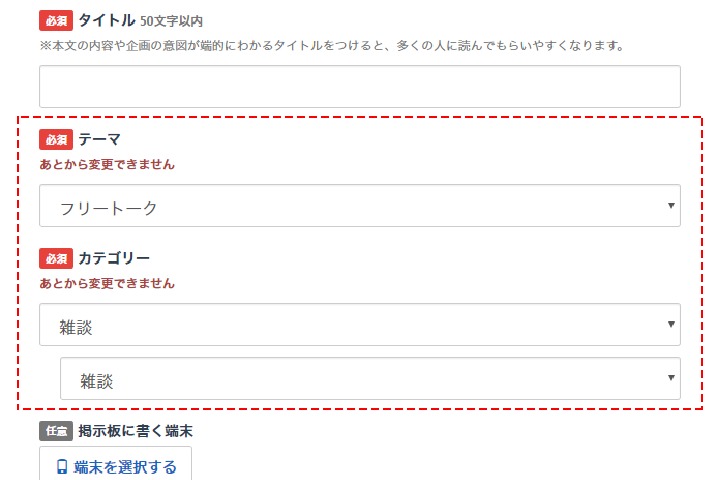This screenshot has width=720, height=480.
Task: Click the カテゴリー field label
Action: pos(114,259)
